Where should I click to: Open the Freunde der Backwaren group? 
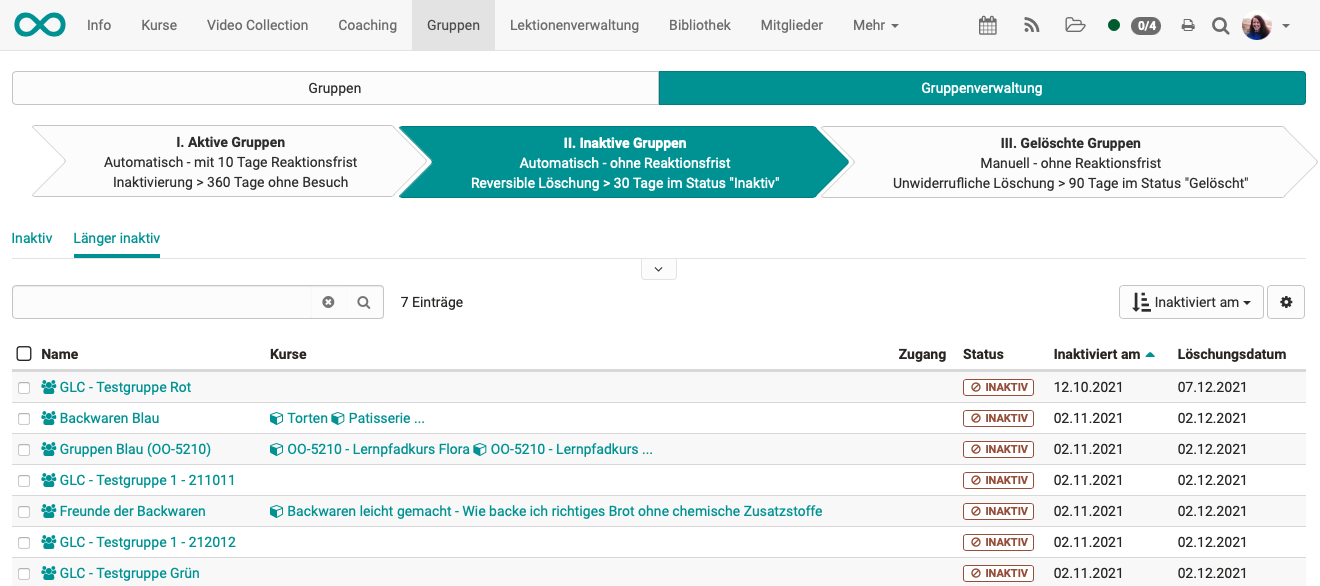coord(132,511)
